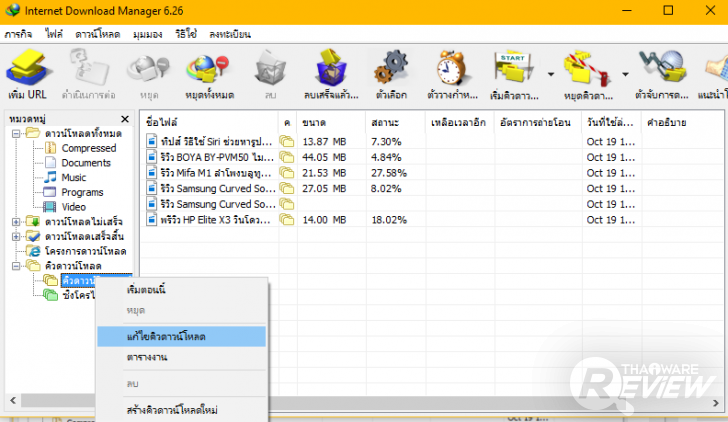Select โครงการดาวน์โหลด tree item
The height and width of the screenshot is (422, 728).
coord(85,251)
